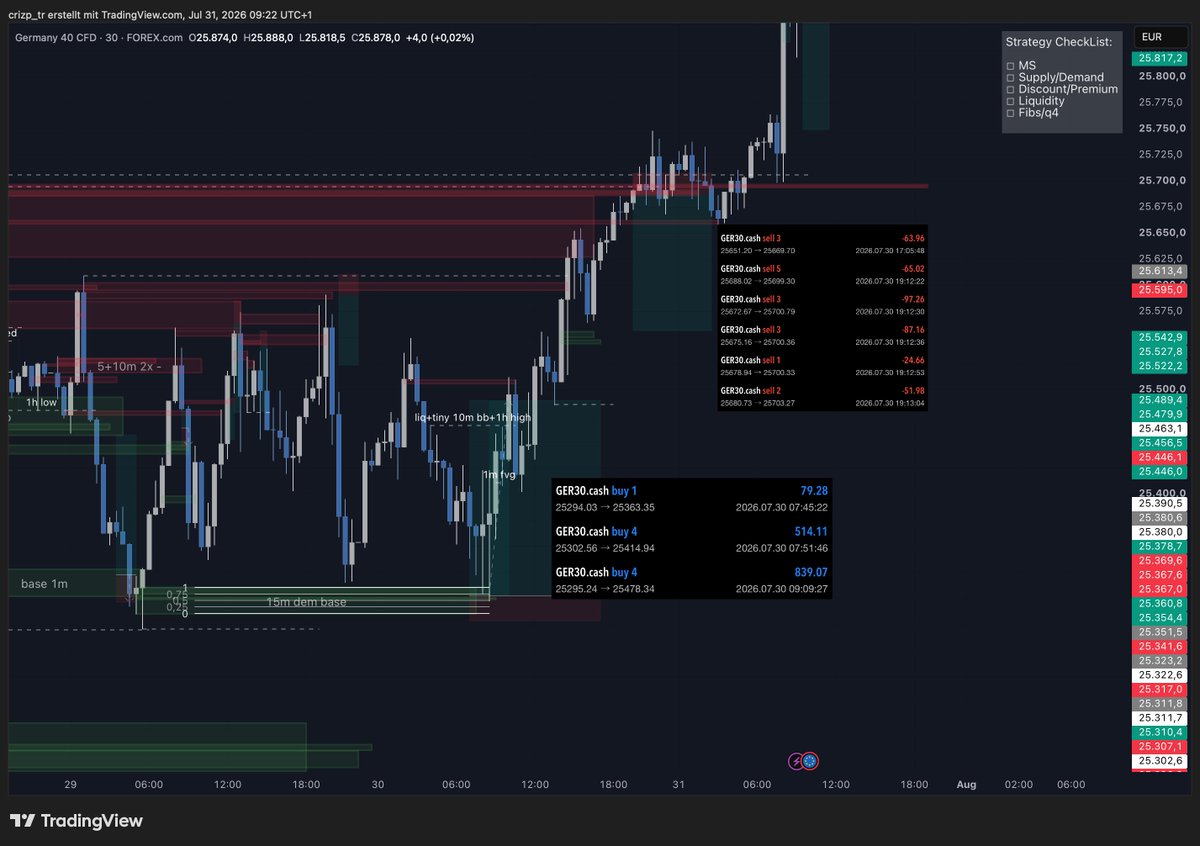Select the 25.390,5 white price label
1200x846 pixels.
coord(1158,504)
